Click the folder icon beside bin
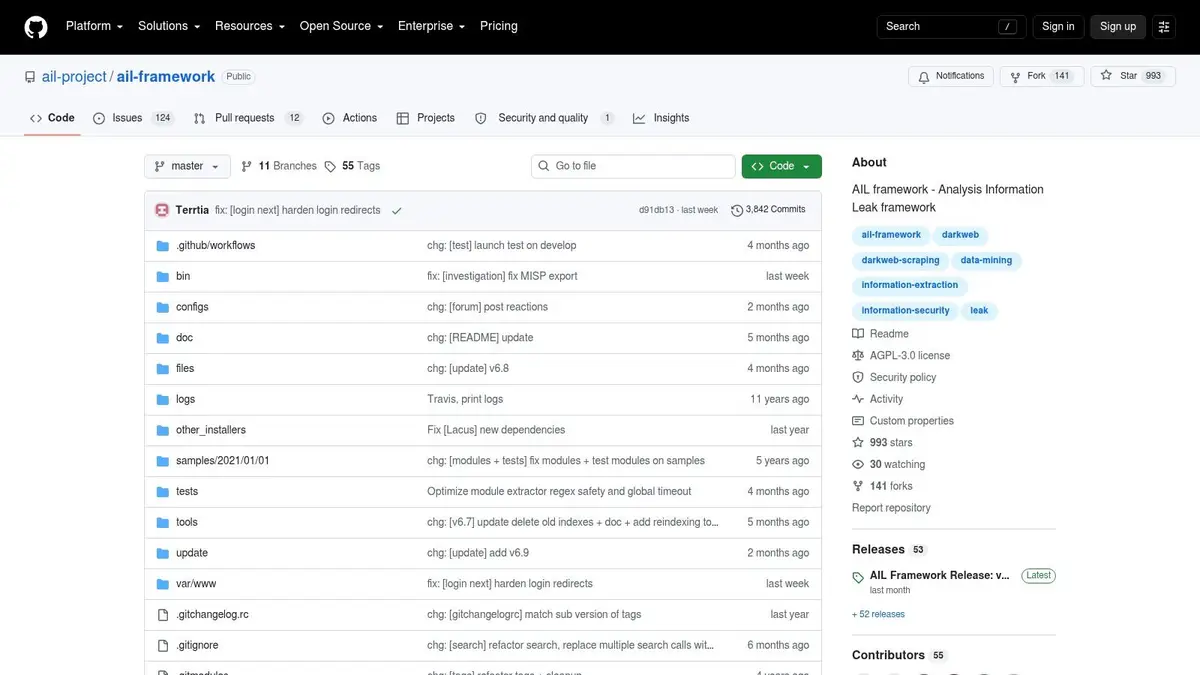This screenshot has height=675, width=1200. tap(163, 276)
